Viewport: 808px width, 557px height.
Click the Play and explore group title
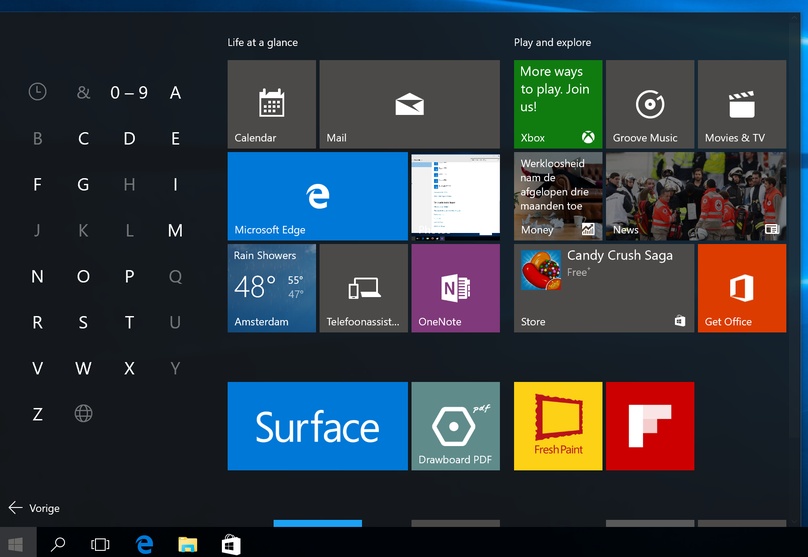point(552,42)
